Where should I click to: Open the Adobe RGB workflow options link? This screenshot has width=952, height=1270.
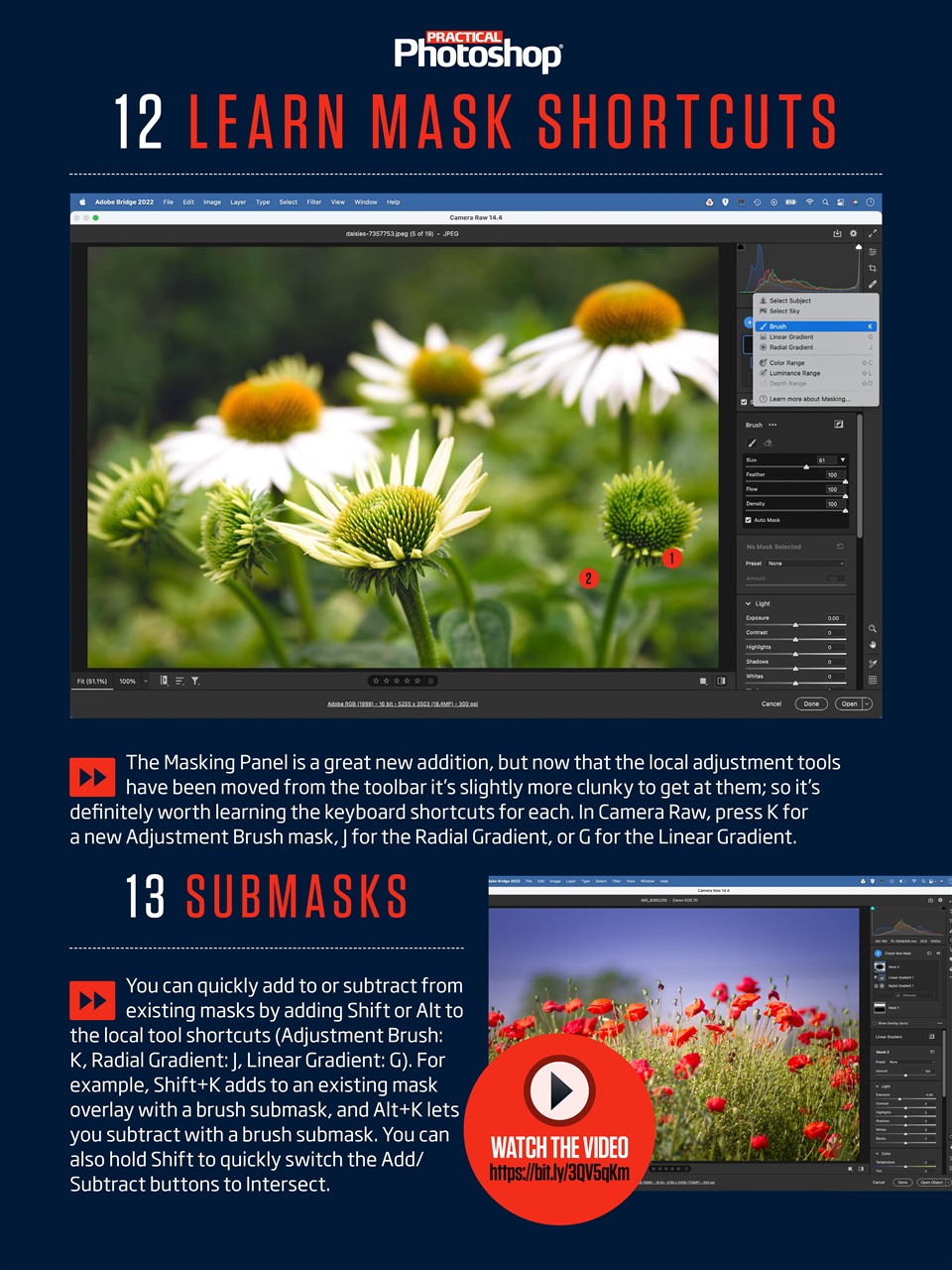point(403,703)
